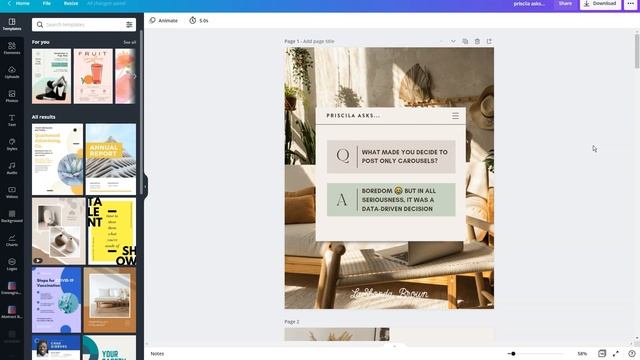
Task: Open the Background panel
Action: pyautogui.click(x=12, y=216)
